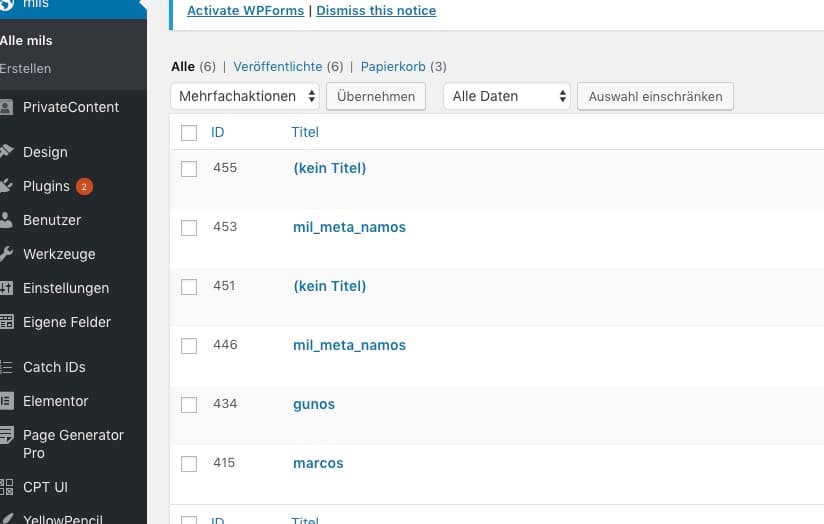Tick the checkbox for post 455
824x524 pixels.
pyautogui.click(x=189, y=169)
